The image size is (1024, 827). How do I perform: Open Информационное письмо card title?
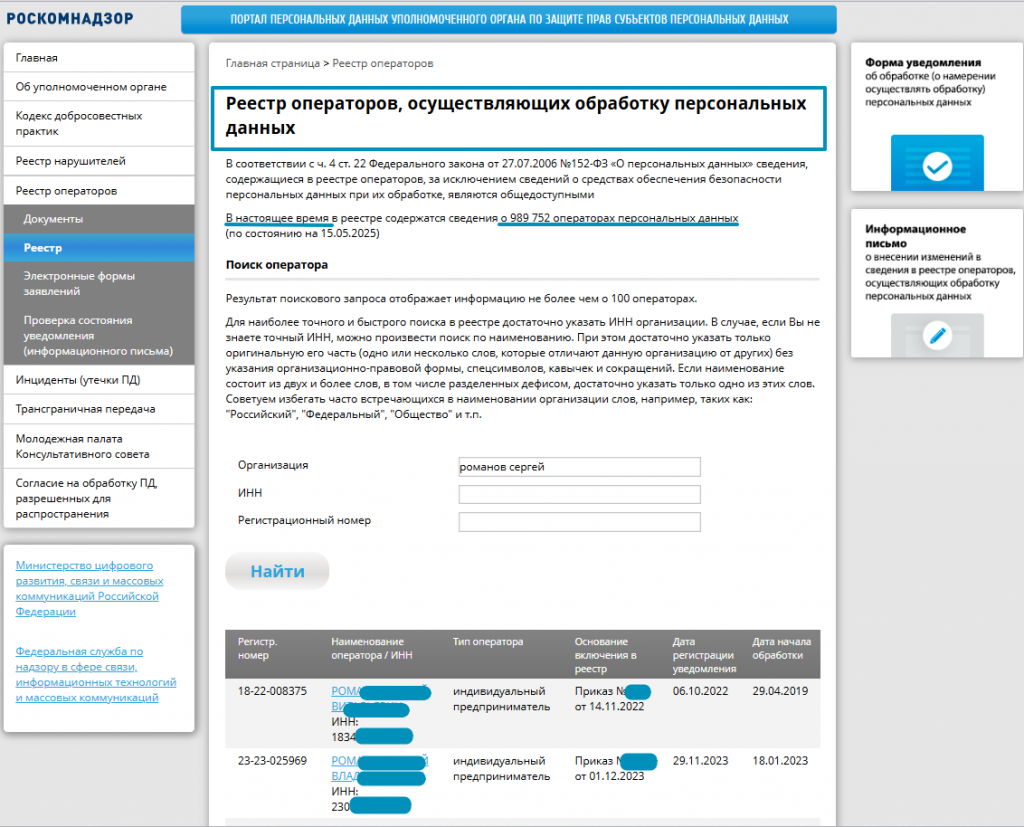pos(915,236)
